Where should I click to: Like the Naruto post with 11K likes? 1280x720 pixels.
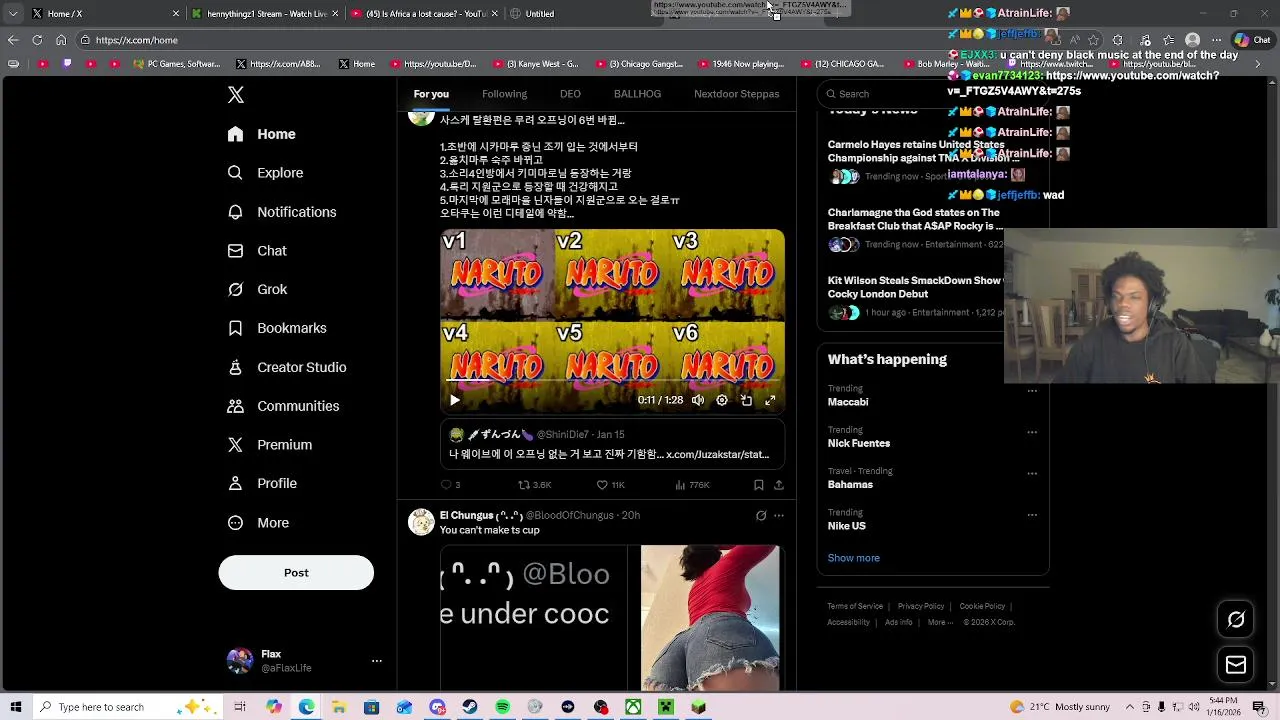(610, 485)
